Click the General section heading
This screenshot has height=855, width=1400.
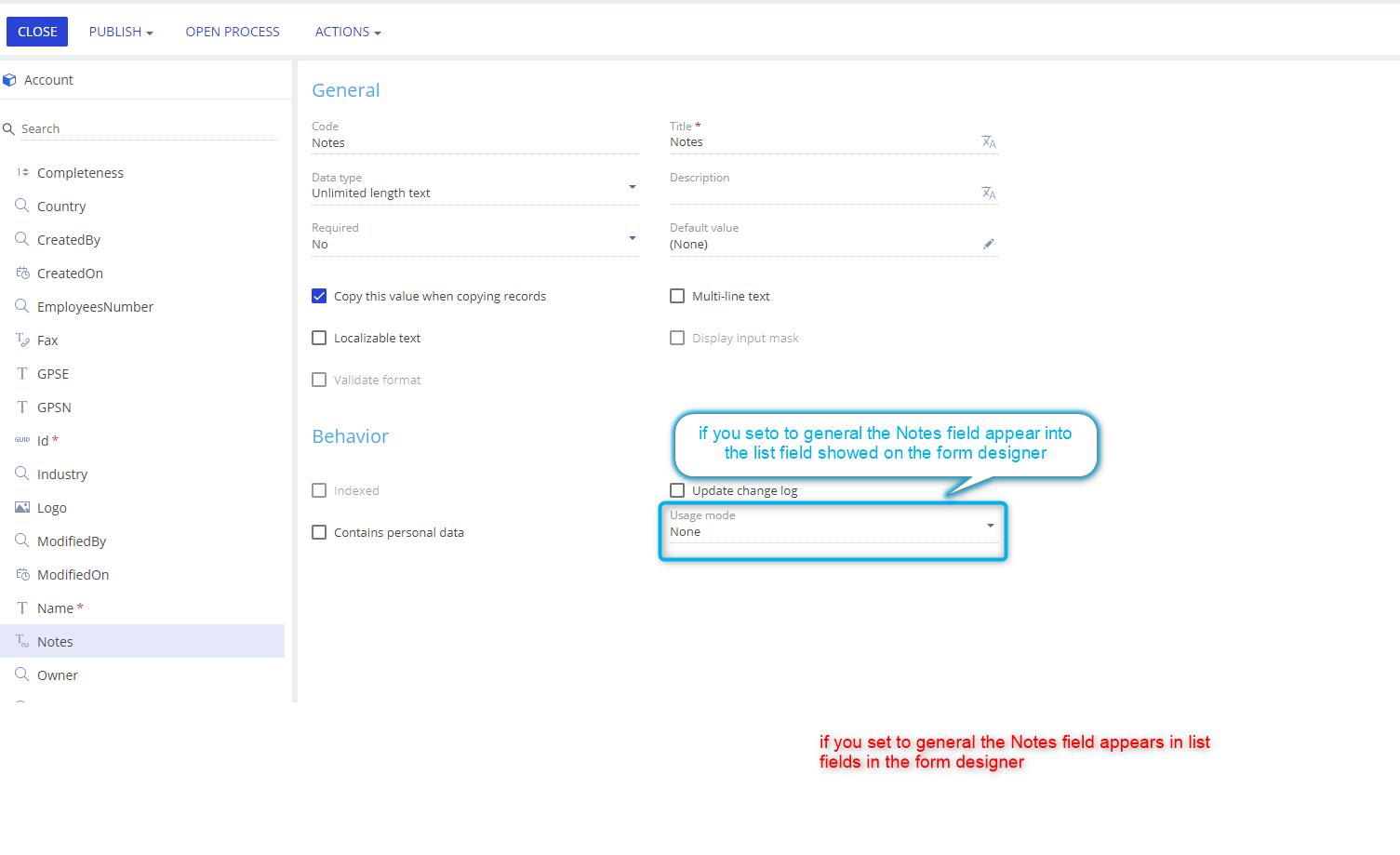pyautogui.click(x=346, y=90)
